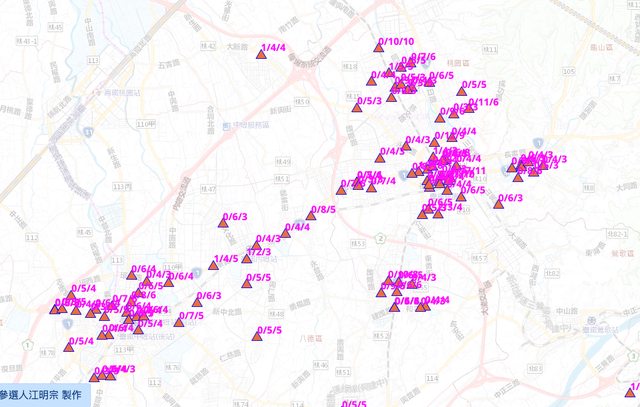The height and width of the screenshot is (407, 640).
Task: Open the marker labeled 1/4/5
Action: coord(213,265)
